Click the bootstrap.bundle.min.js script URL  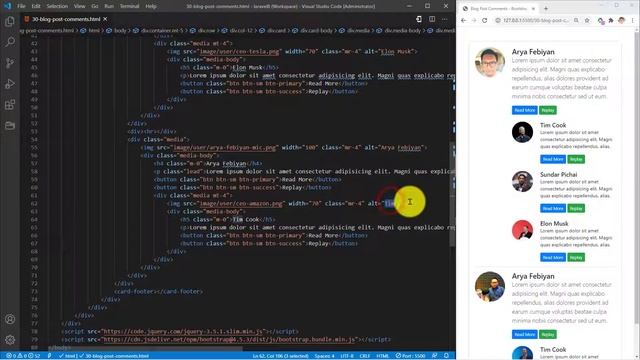point(229,340)
